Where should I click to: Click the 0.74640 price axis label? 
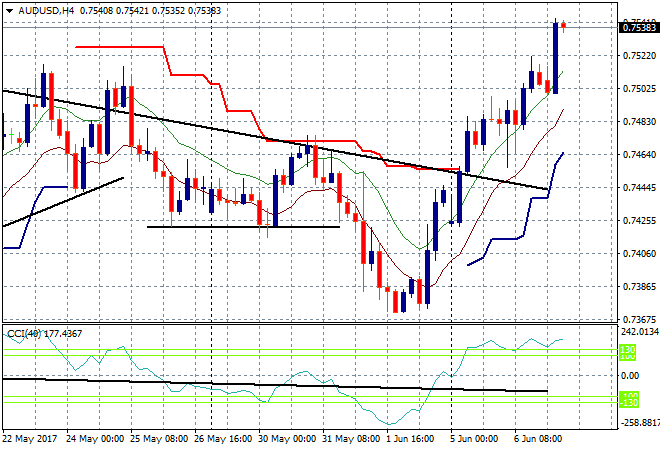(639, 154)
